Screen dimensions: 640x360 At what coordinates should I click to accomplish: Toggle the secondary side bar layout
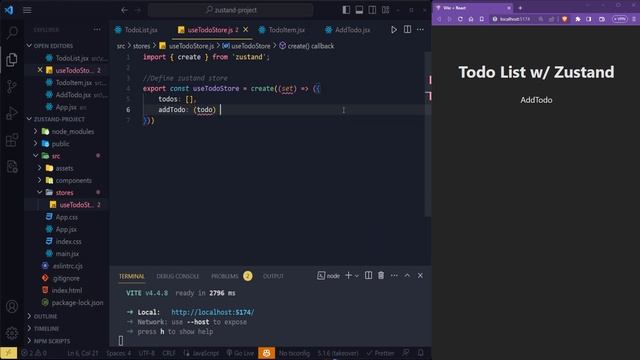(372, 10)
